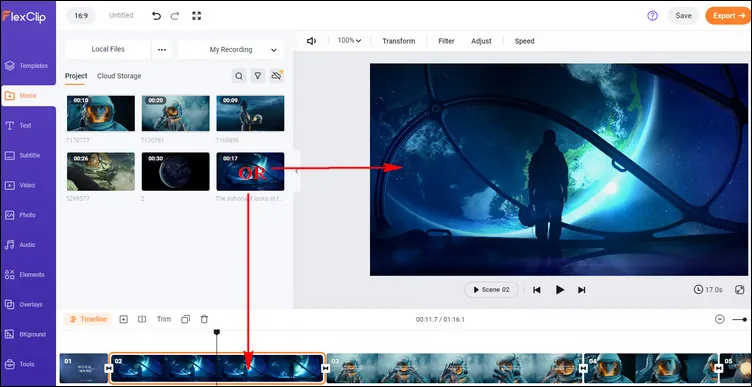Open the 100% volume dropdown
The height and width of the screenshot is (387, 752).
click(x=349, y=41)
